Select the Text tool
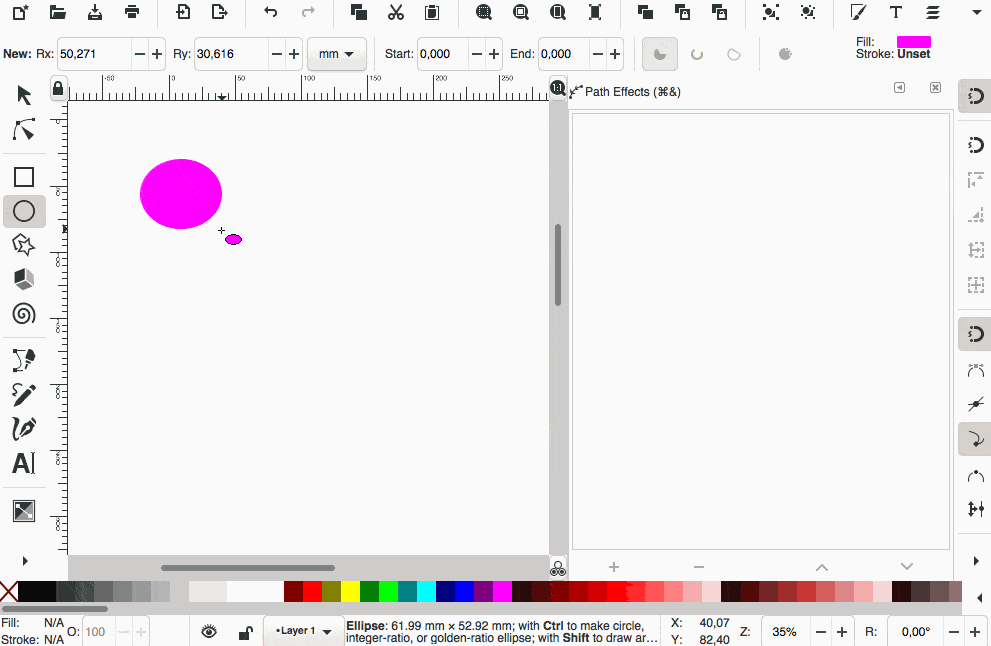The height and width of the screenshot is (646, 991). point(24,463)
